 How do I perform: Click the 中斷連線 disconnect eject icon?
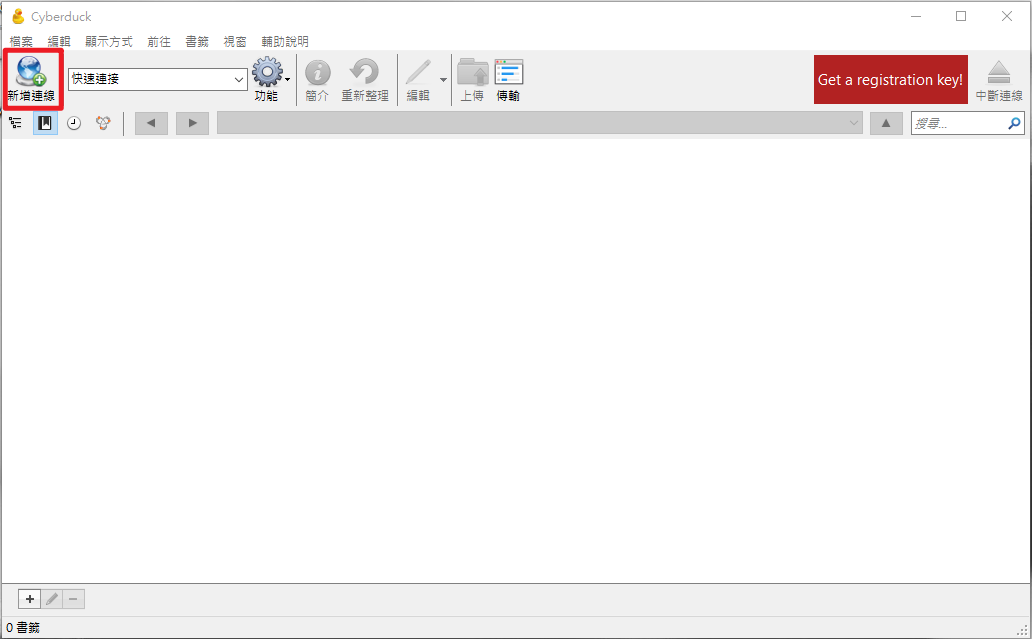click(x=999, y=72)
